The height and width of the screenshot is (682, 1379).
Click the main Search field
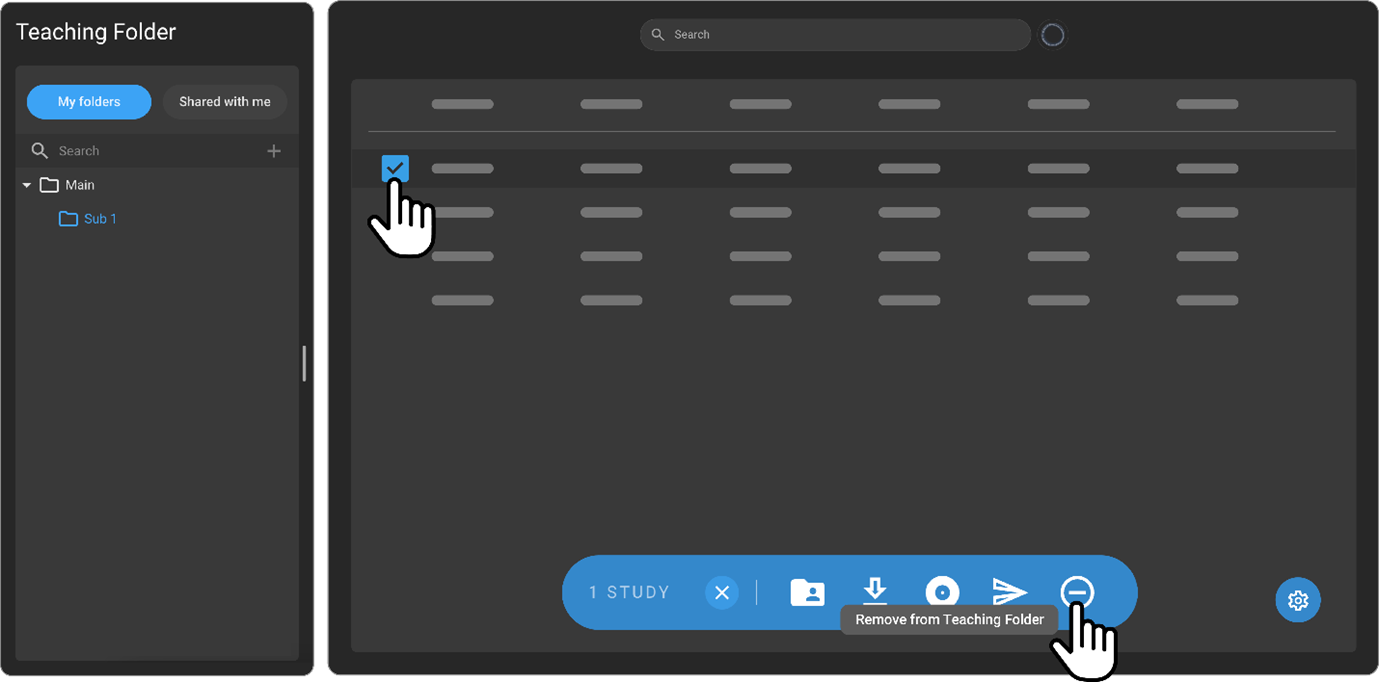point(834,34)
